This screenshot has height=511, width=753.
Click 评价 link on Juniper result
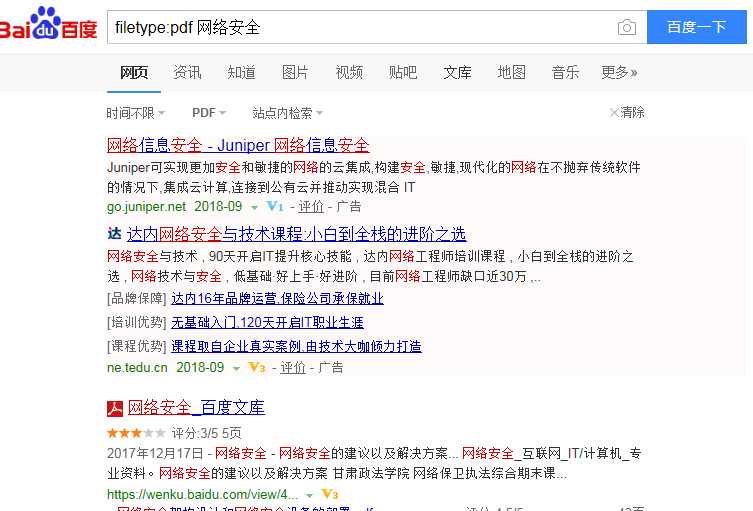311,207
